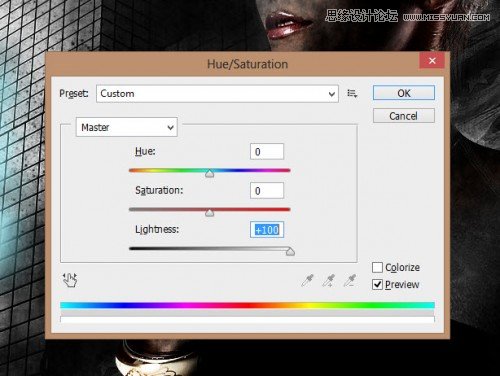
Task: Click the Hue label
Action: 145,151
